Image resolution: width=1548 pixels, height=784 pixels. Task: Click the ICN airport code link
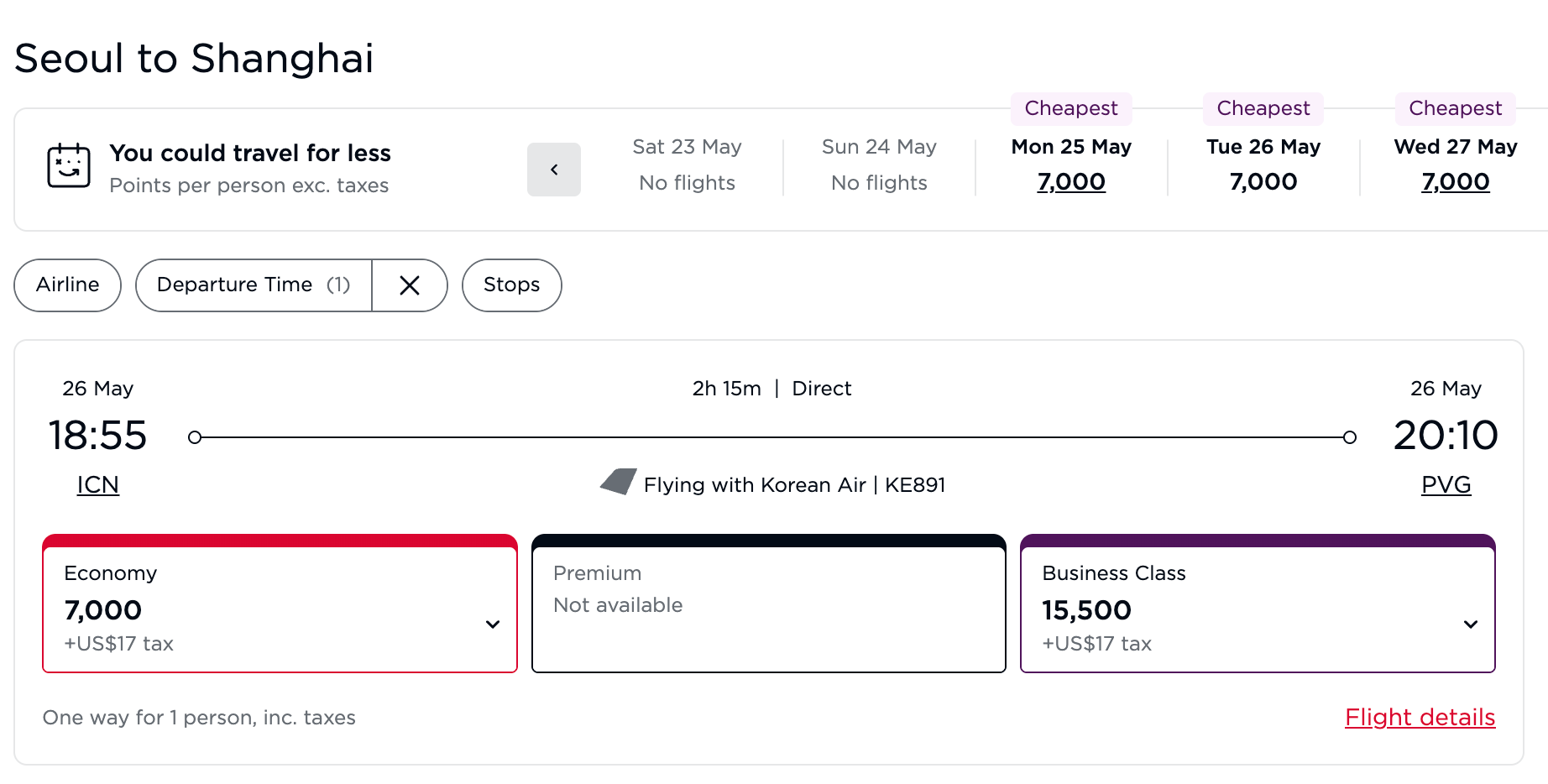98,485
